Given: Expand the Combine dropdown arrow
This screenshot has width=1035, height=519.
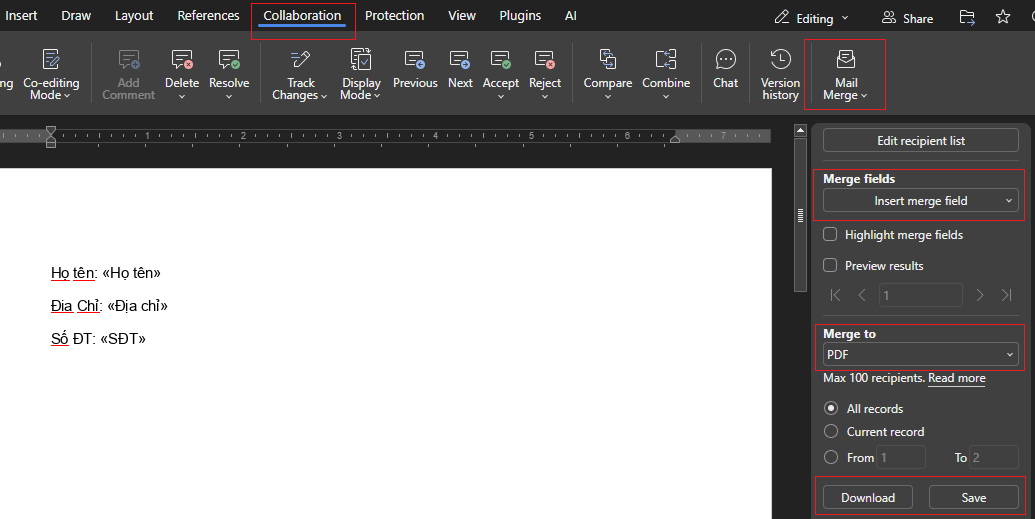Looking at the screenshot, I should 666,96.
